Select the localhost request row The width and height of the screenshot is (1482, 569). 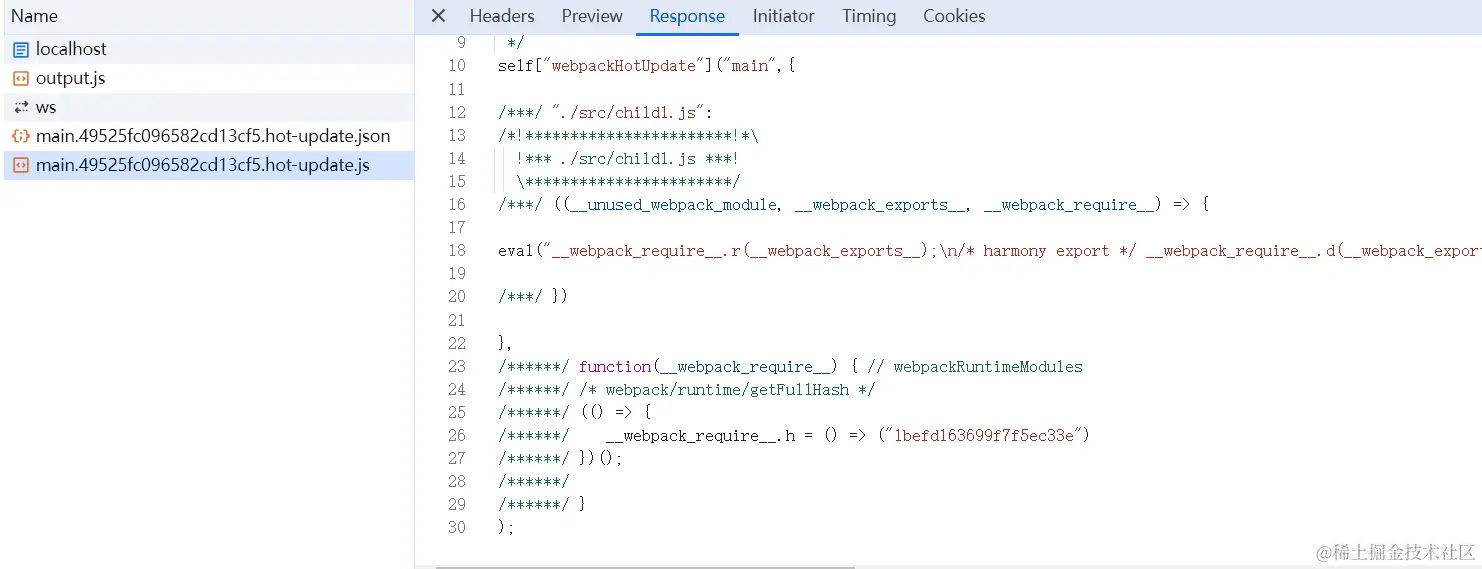(207, 49)
